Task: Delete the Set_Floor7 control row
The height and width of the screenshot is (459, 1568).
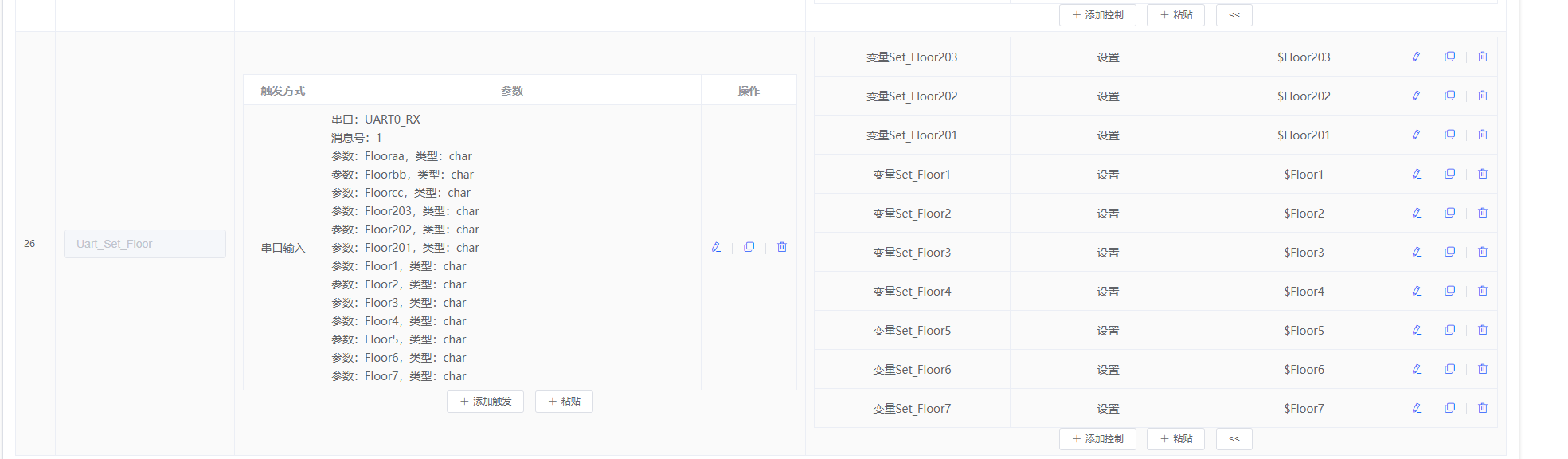Action: [x=1482, y=408]
